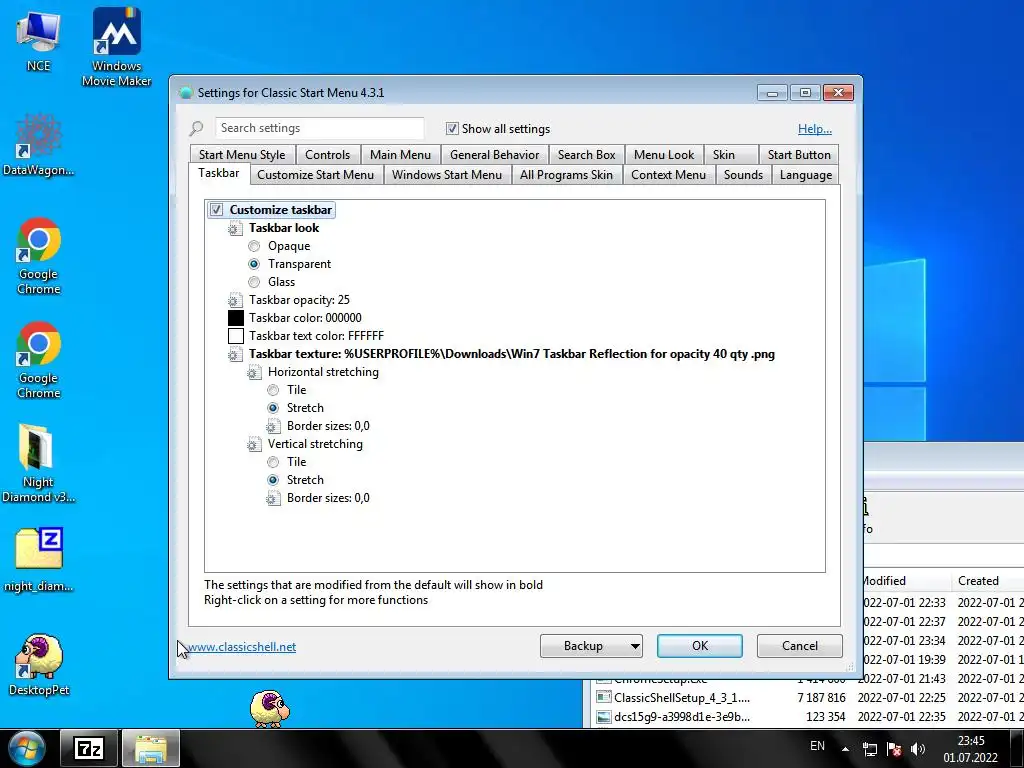Select the Opaque taskbar look
Image resolution: width=1024 pixels, height=768 pixels.
pyautogui.click(x=254, y=246)
